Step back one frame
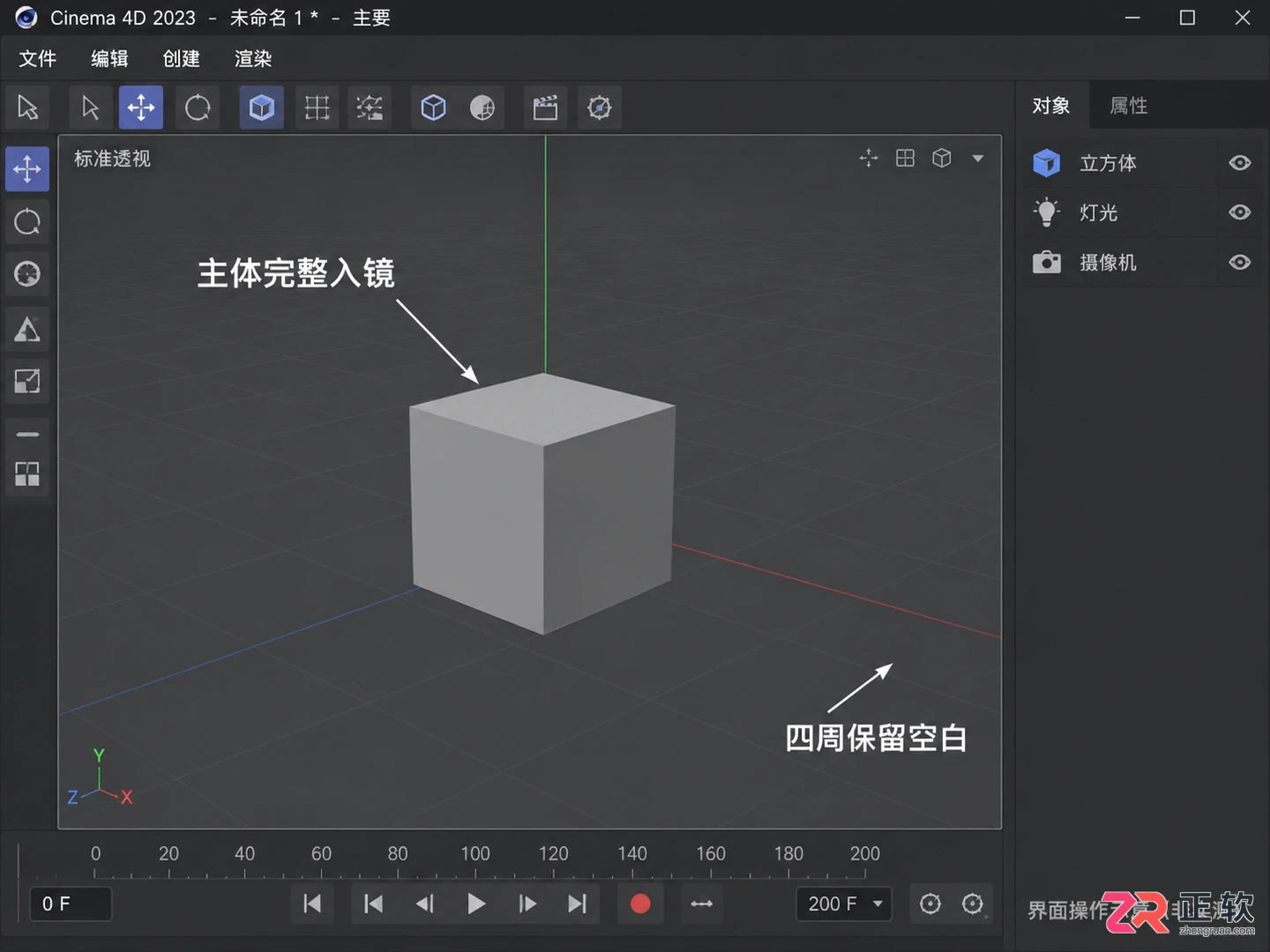The height and width of the screenshot is (952, 1270). click(x=425, y=904)
